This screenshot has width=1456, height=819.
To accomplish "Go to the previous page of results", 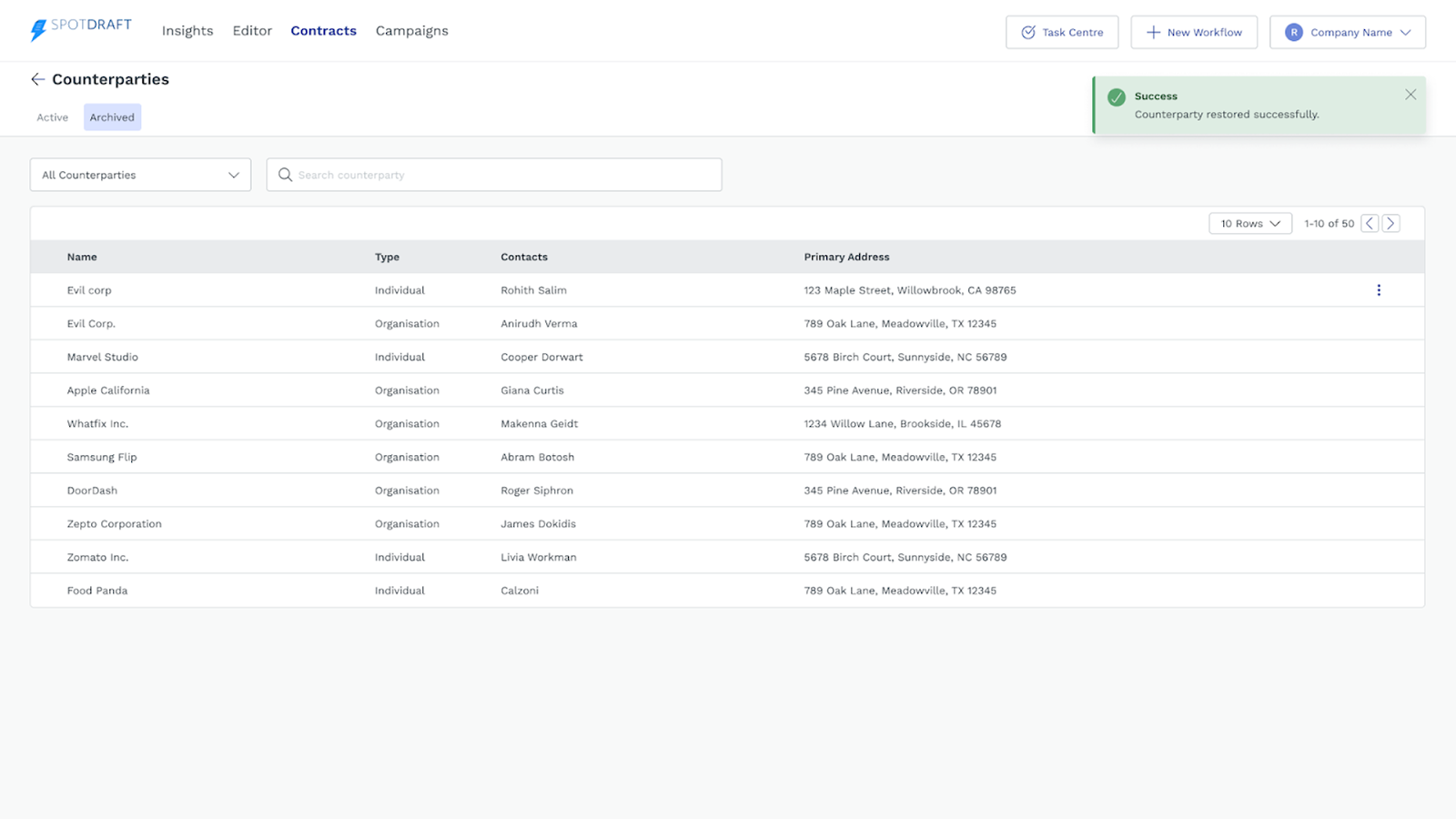I will (1370, 223).
